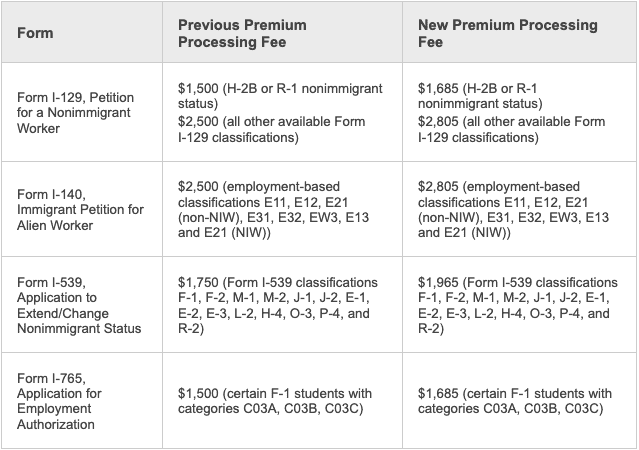The image size is (639, 450).
Task: Select the Form I-129 Petition cell
Action: click(82, 112)
